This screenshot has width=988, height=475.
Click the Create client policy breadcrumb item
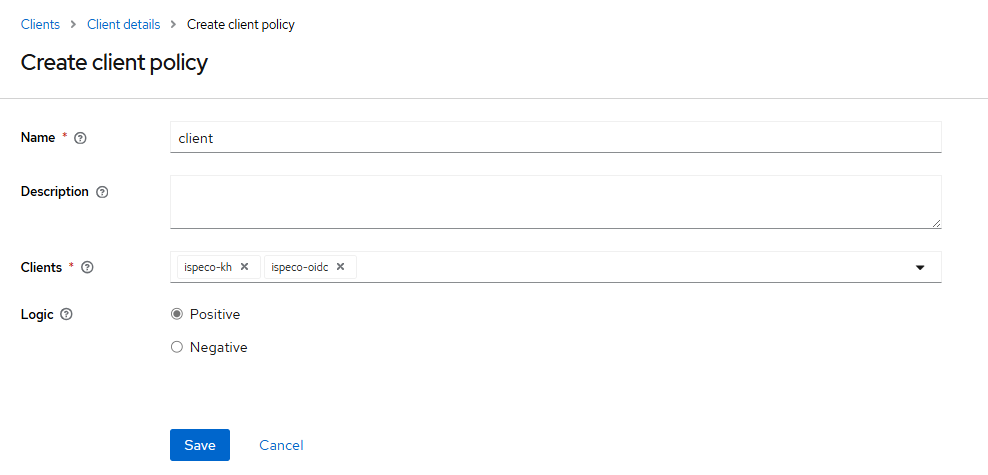pos(241,25)
